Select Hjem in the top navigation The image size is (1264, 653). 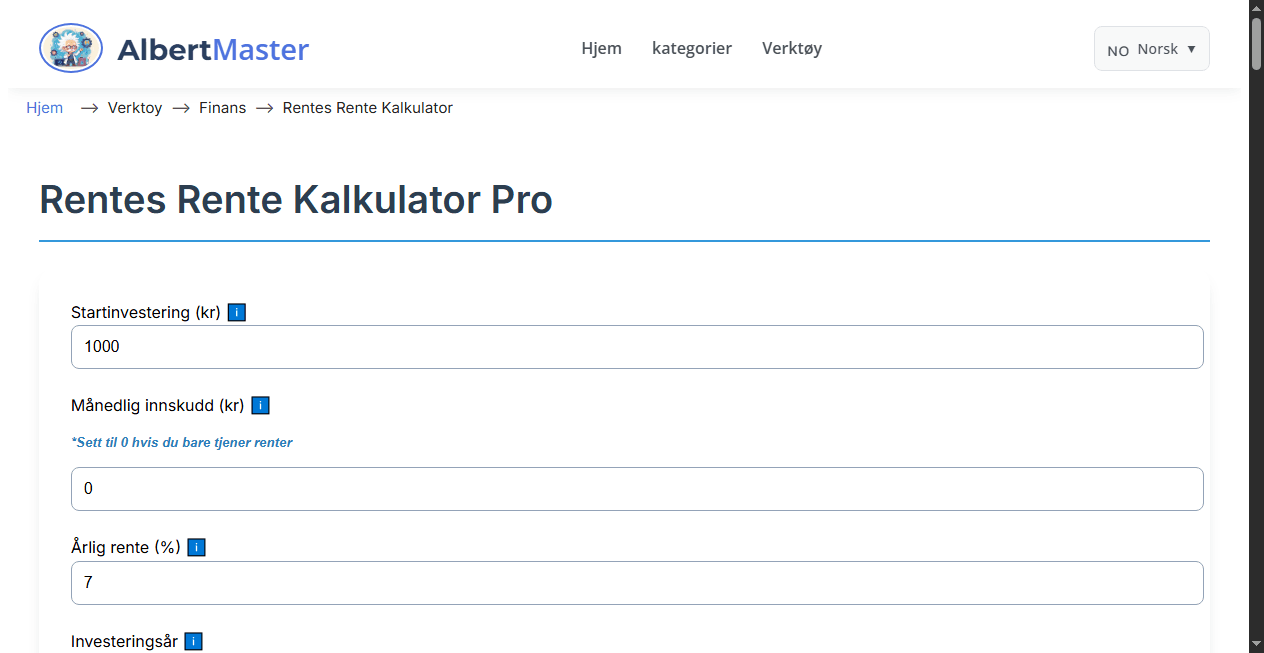[601, 48]
